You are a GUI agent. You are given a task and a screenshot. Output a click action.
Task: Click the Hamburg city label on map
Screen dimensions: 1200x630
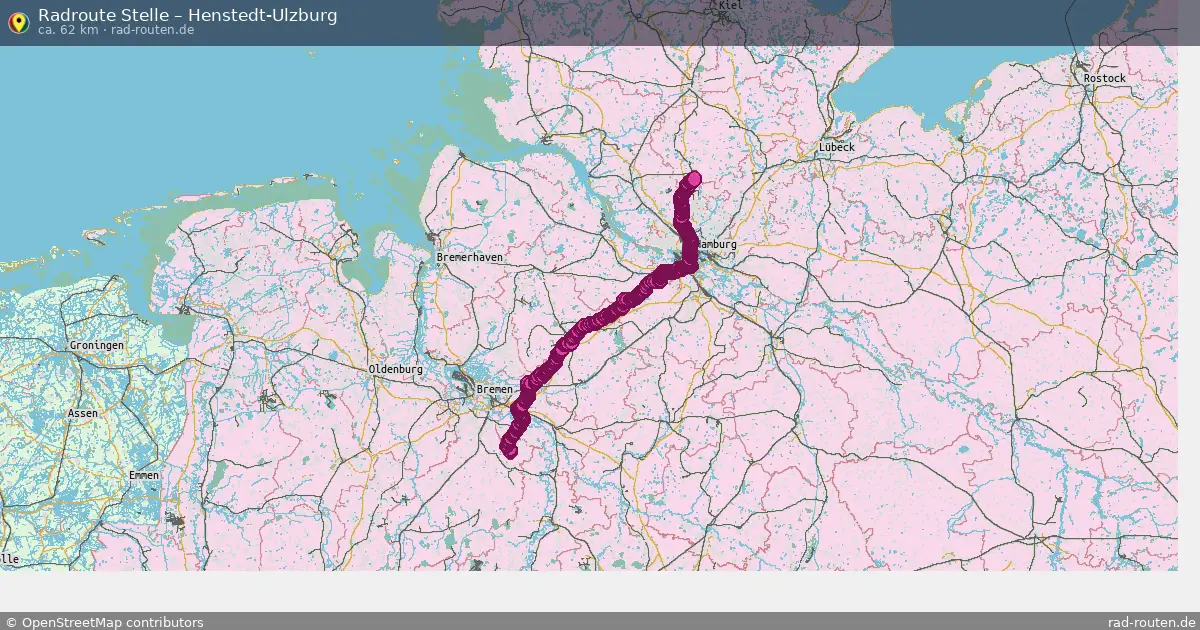[x=717, y=244]
